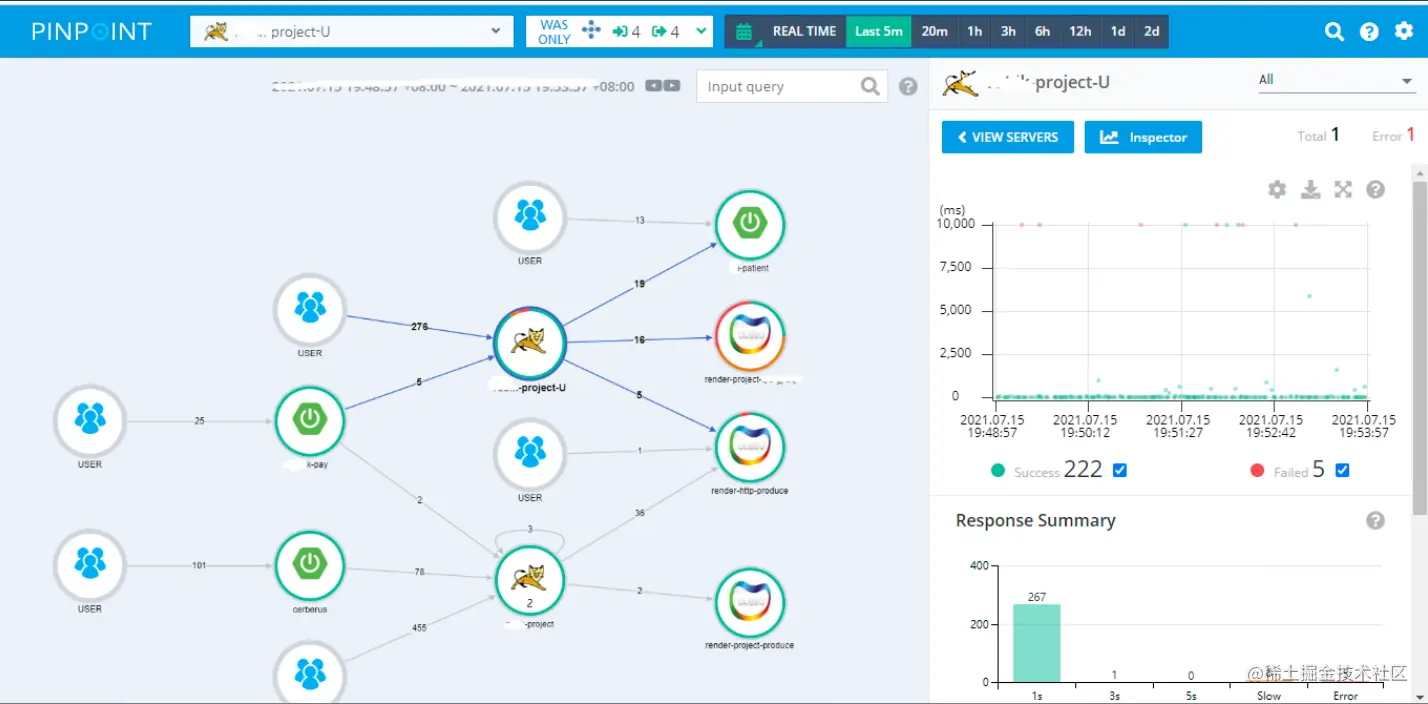Open the help icon beside Input query
Viewport: 1428px width, 704px height.
point(908,86)
